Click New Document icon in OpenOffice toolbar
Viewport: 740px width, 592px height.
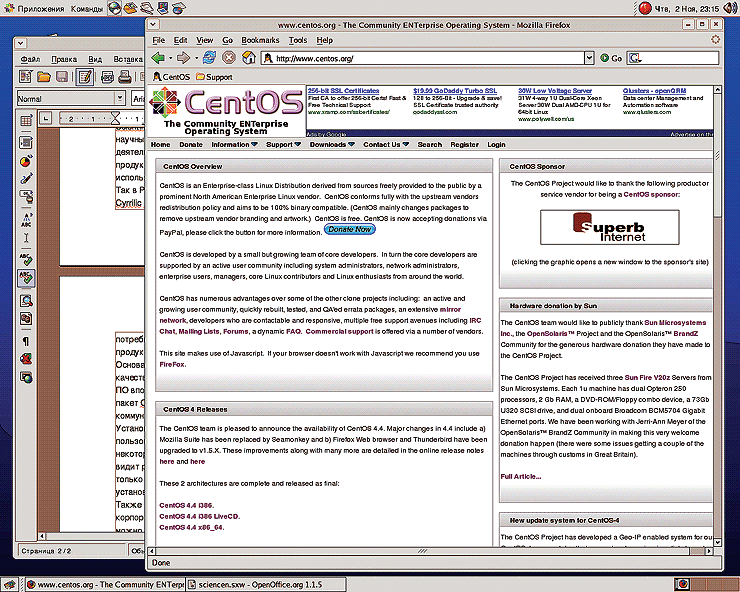[25, 76]
